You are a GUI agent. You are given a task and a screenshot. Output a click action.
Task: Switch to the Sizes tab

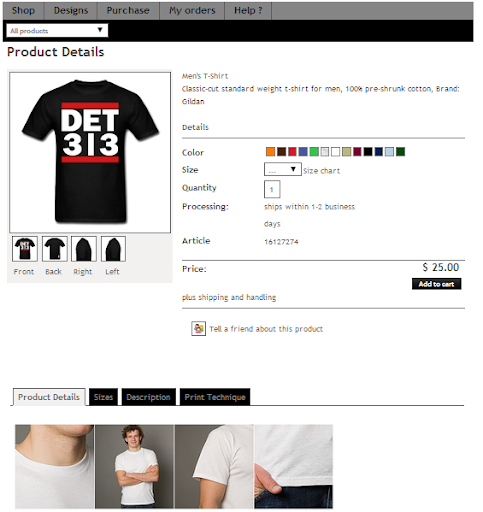coord(103,397)
